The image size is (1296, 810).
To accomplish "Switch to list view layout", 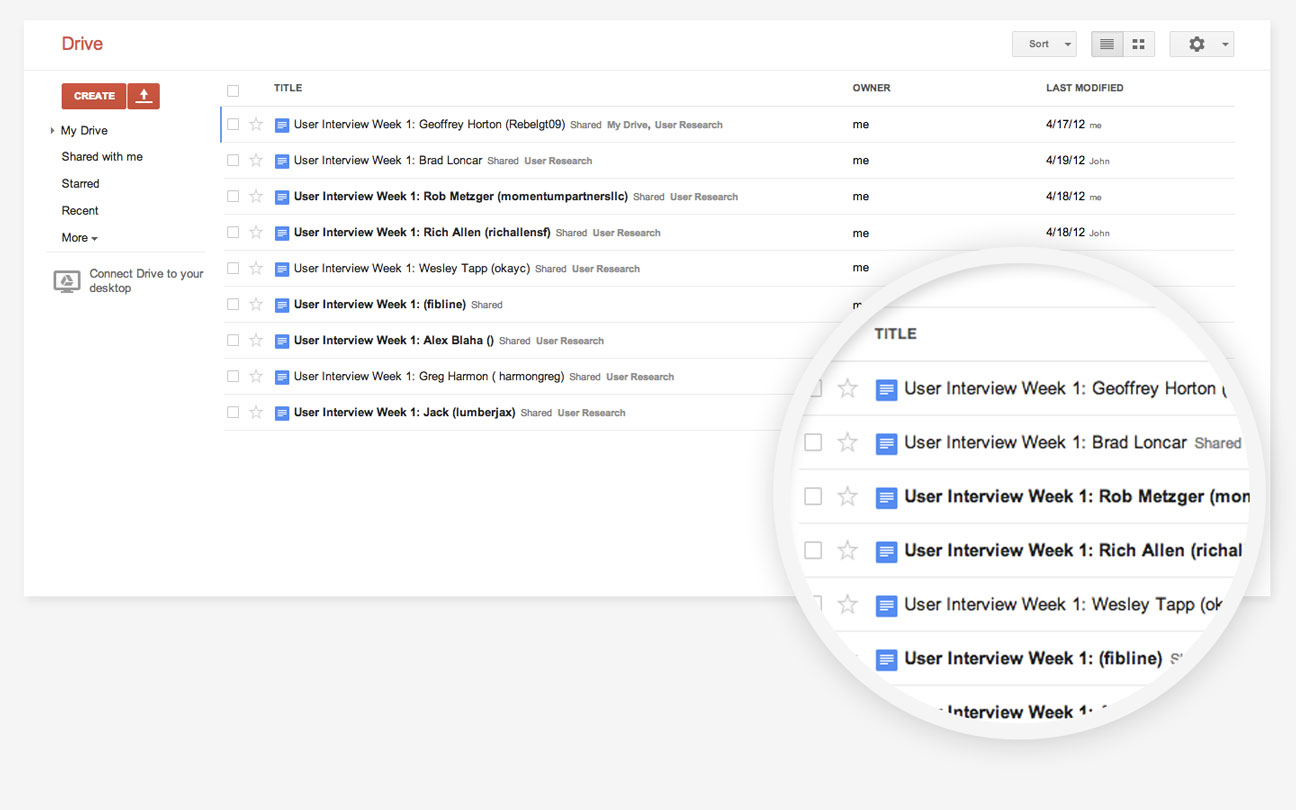I will tap(1107, 44).
